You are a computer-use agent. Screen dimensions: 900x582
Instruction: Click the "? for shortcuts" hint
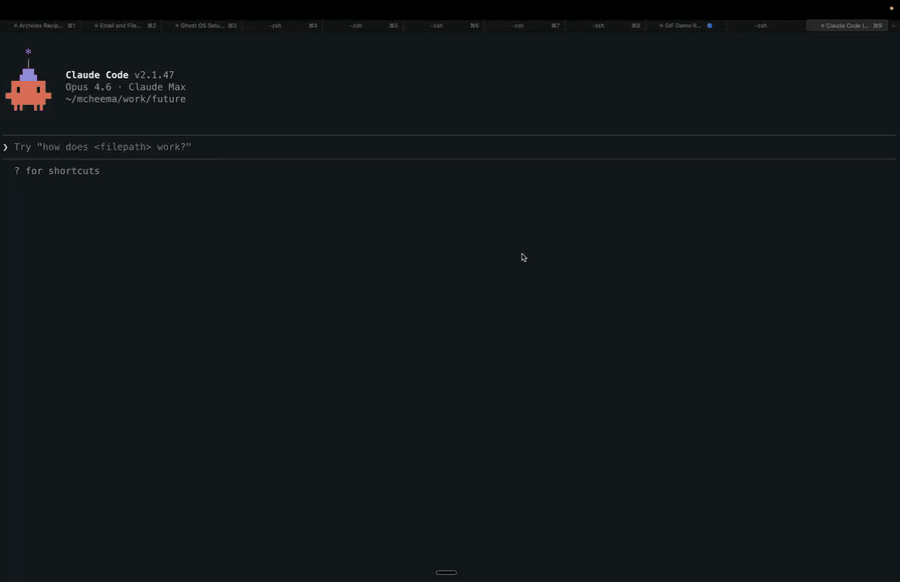[56, 170]
